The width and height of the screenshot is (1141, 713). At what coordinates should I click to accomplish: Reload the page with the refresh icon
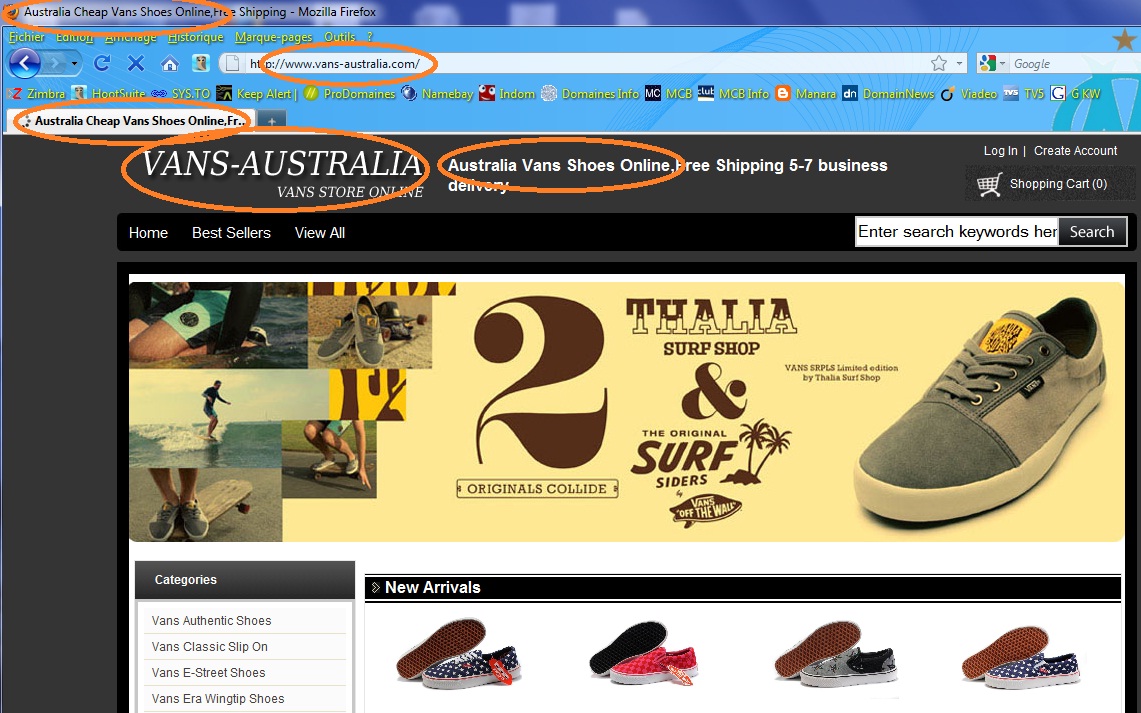102,63
